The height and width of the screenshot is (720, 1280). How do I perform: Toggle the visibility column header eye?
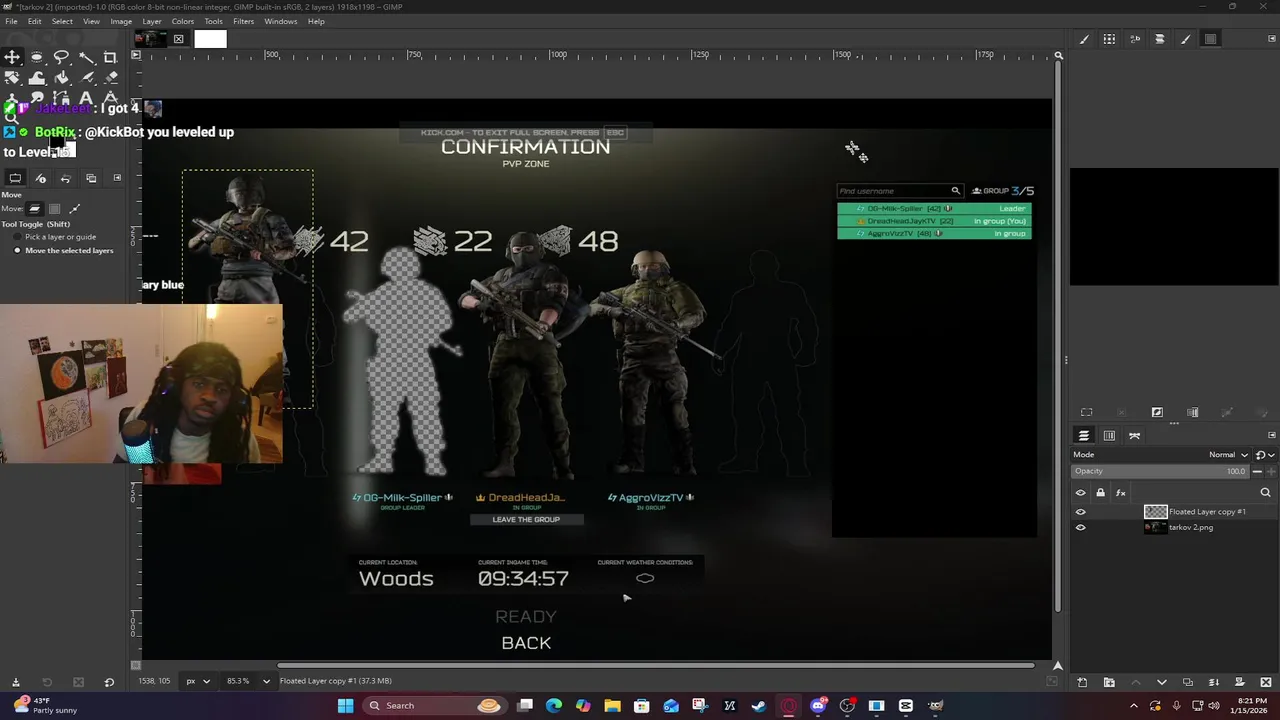pos(1080,493)
